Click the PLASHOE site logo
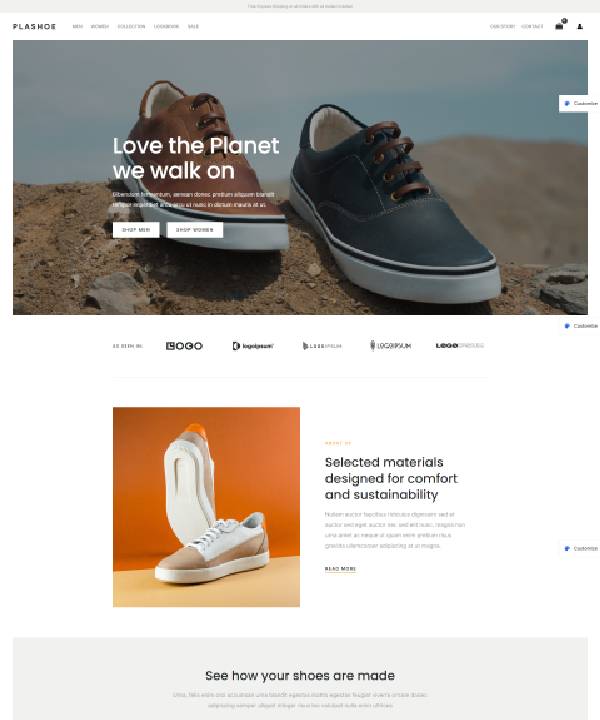The width and height of the screenshot is (600, 720). (x=34, y=27)
